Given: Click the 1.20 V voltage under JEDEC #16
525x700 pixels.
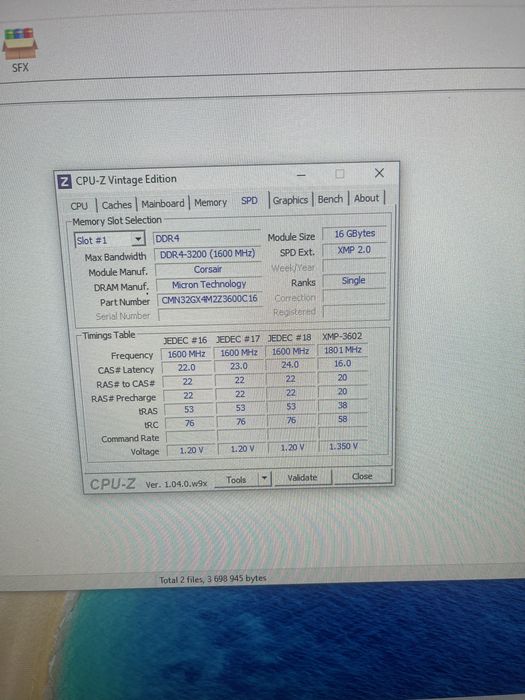Looking at the screenshot, I should tap(192, 450).
